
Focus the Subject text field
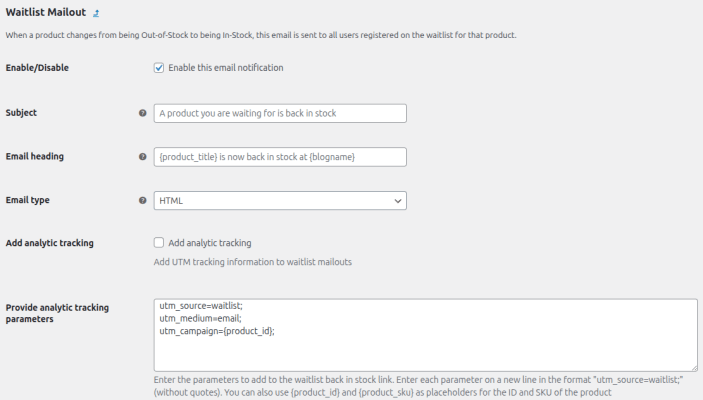click(x=280, y=113)
